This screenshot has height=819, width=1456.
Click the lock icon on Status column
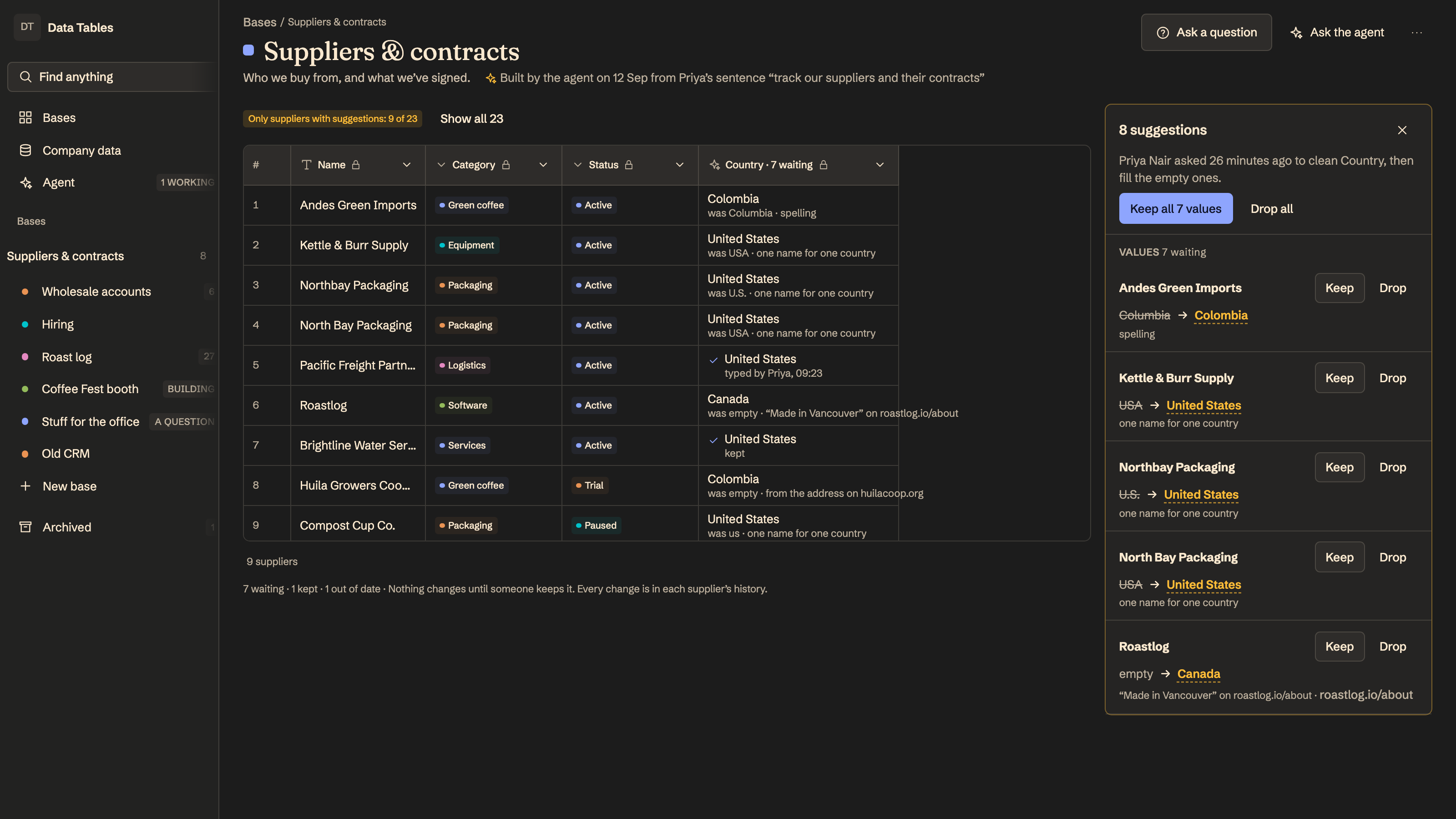point(628,164)
